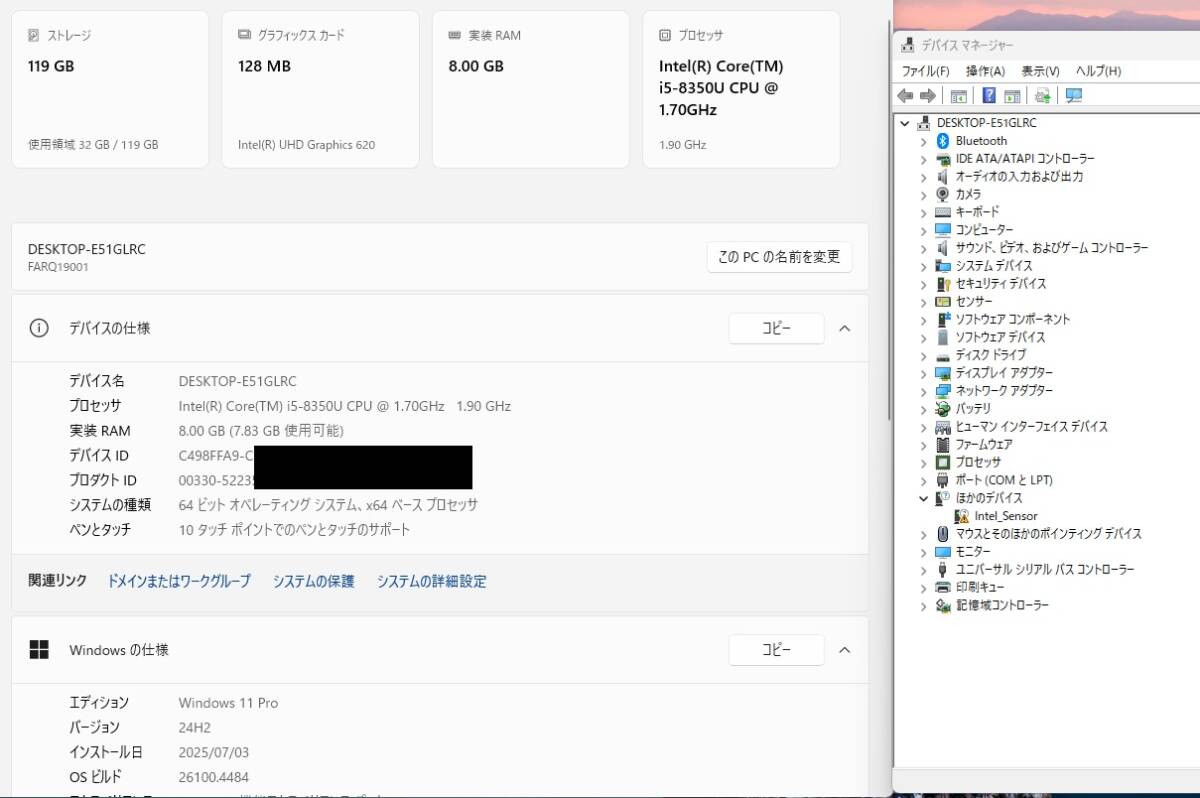Screen dimensions: 1200x798
Task: Expand ユニバーサル シリアル バス コントローラー node
Action: [x=924, y=569]
